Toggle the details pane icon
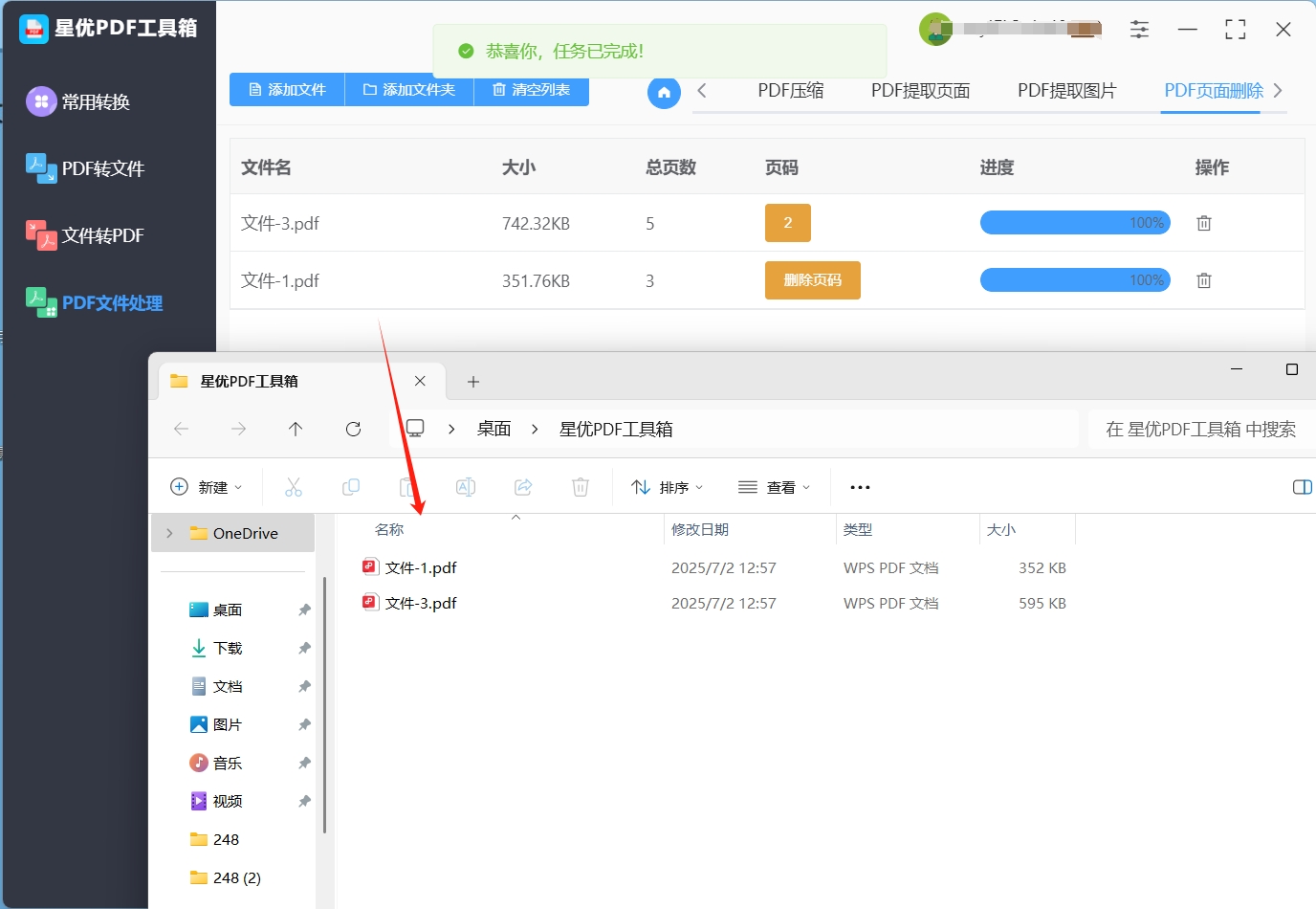The width and height of the screenshot is (1316, 909). coord(1302,487)
